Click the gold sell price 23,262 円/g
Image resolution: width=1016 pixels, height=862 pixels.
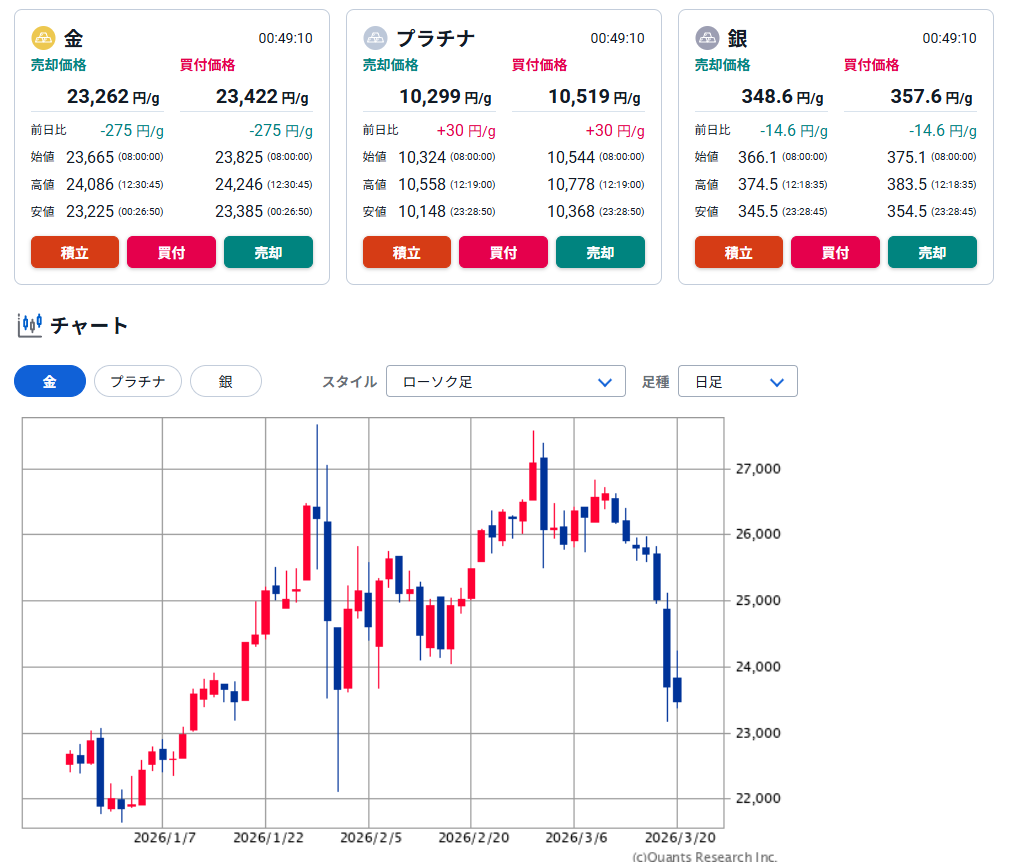97,97
